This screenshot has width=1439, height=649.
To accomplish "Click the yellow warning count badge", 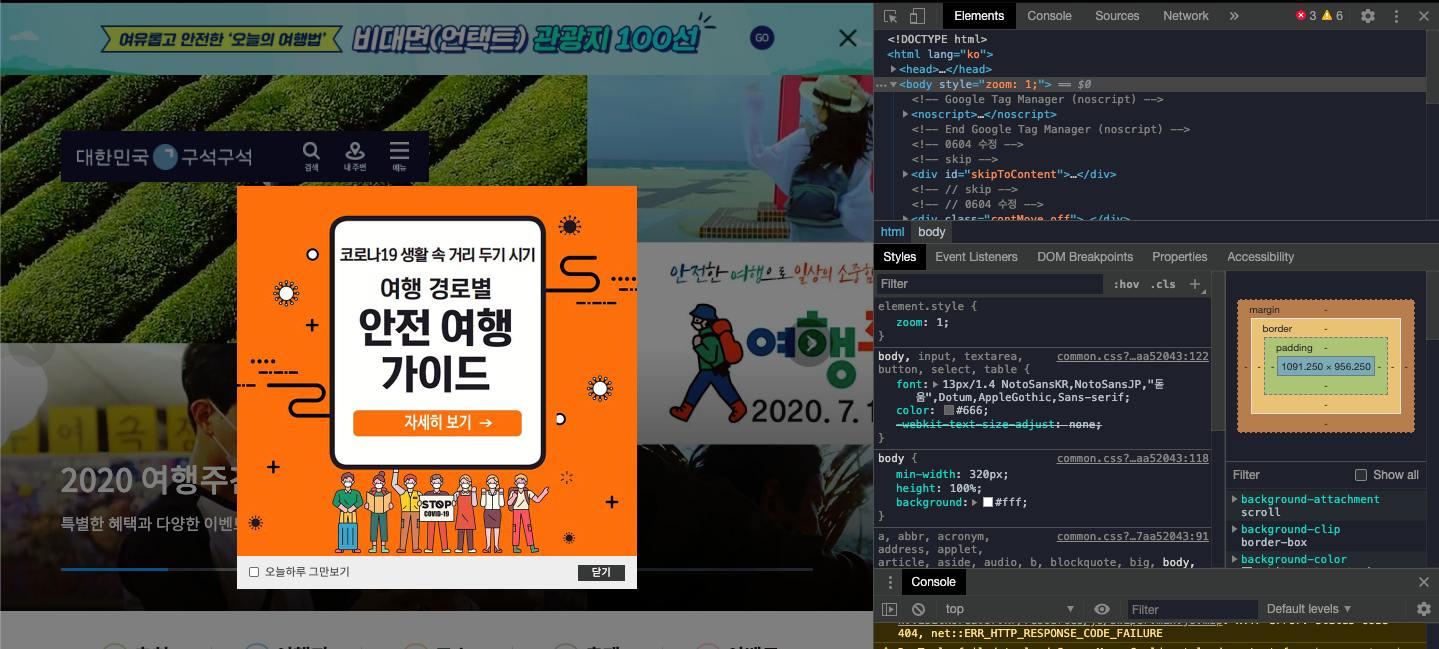I will 1333,16.
